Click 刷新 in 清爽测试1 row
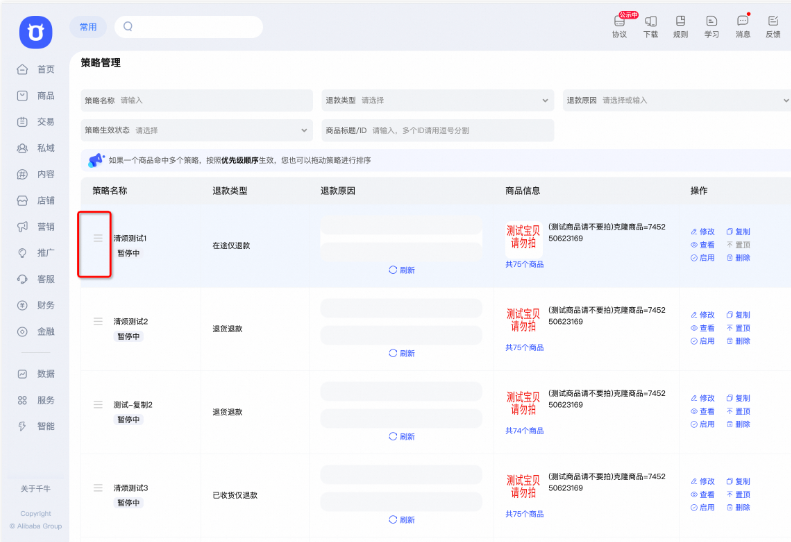Image resolution: width=791 pixels, height=542 pixels. pyautogui.click(x=402, y=270)
